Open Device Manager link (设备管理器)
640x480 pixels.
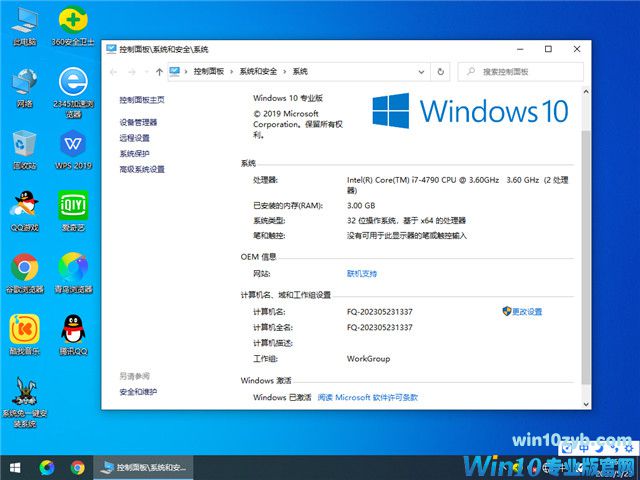pyautogui.click(x=138, y=122)
